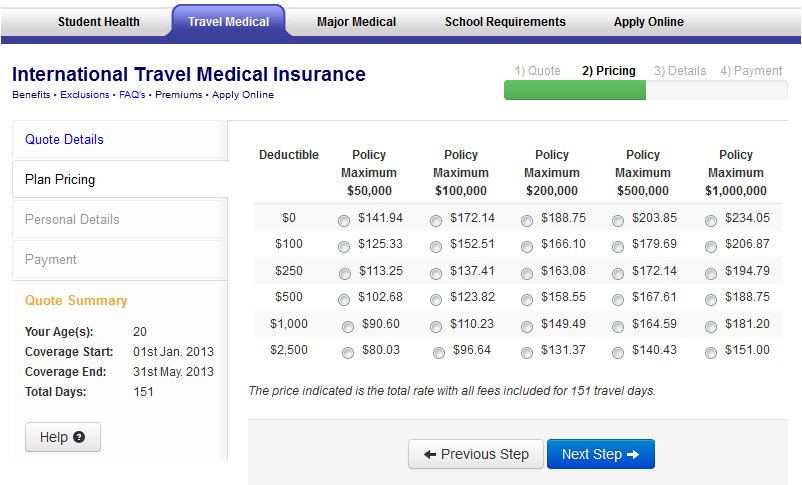Go to the Apply Online tab

click(x=649, y=22)
